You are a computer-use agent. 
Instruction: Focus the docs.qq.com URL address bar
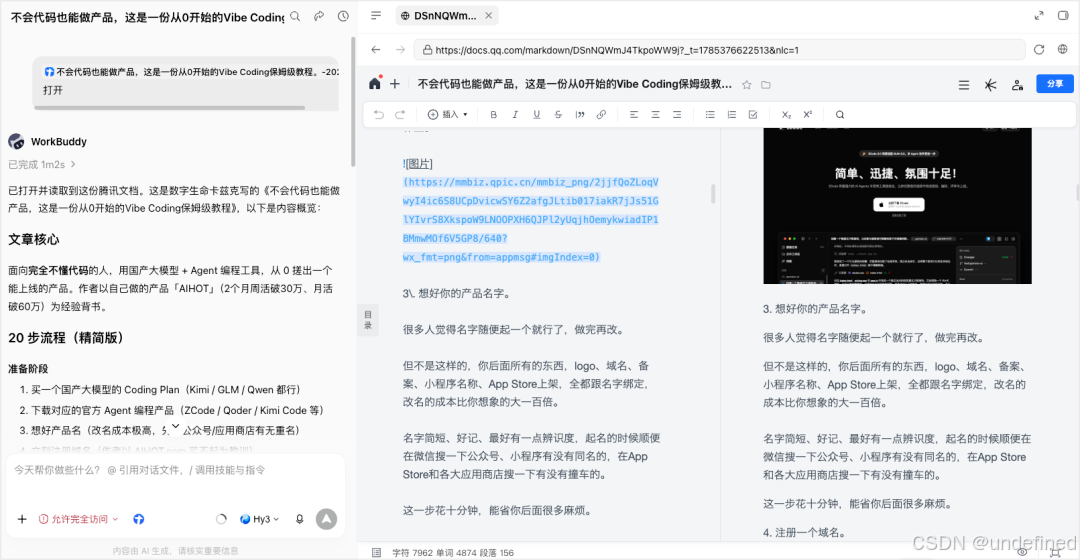(720, 50)
